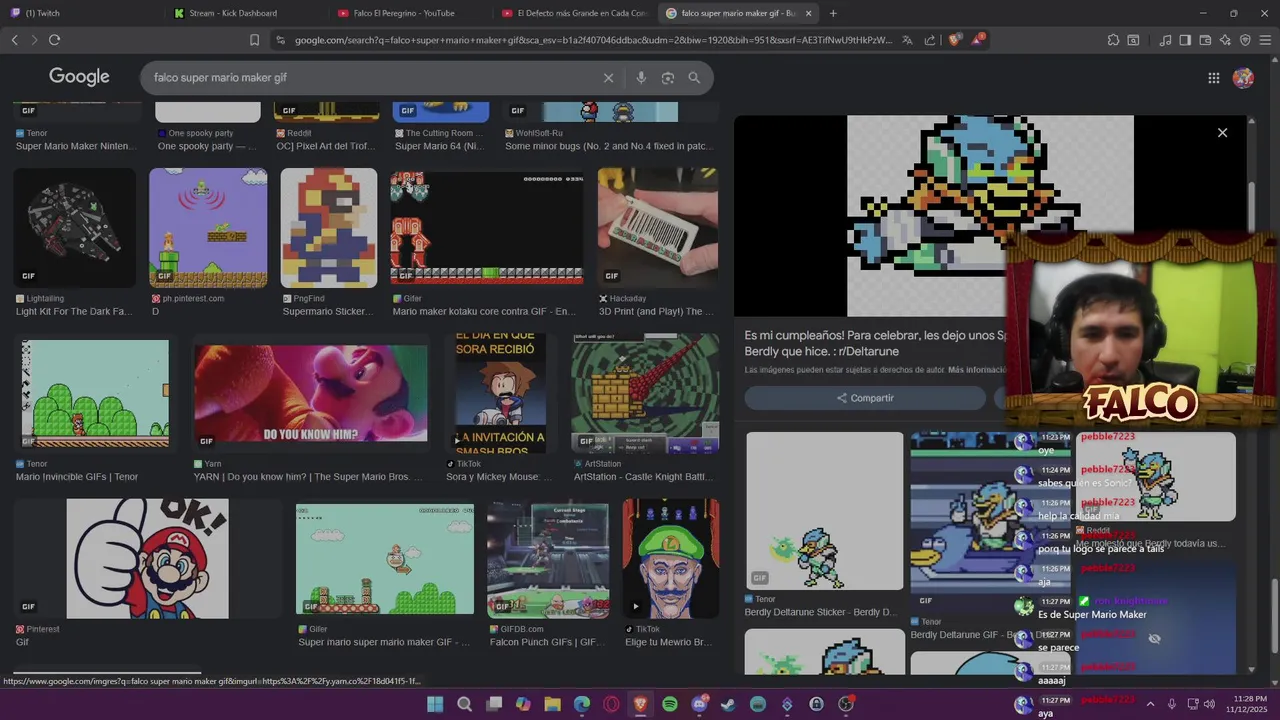
Task: Open the Sora y Mickey TikTok thumbnail
Action: click(500, 393)
